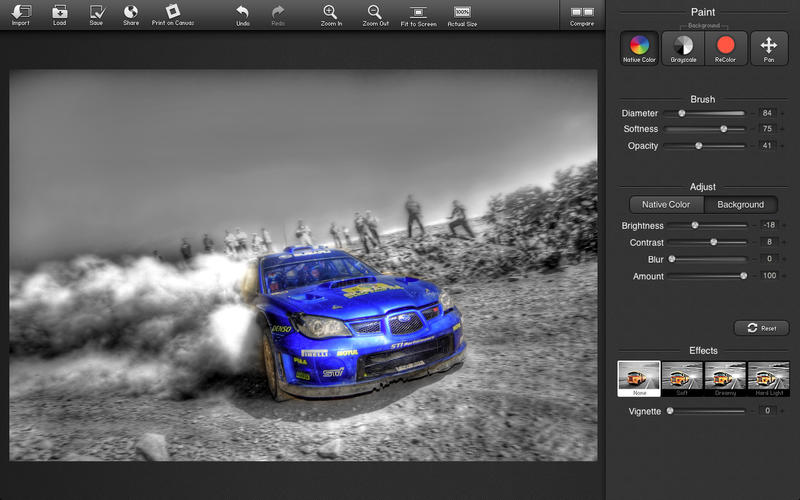Click the Effects section heading
The image size is (800, 500).
click(703, 351)
